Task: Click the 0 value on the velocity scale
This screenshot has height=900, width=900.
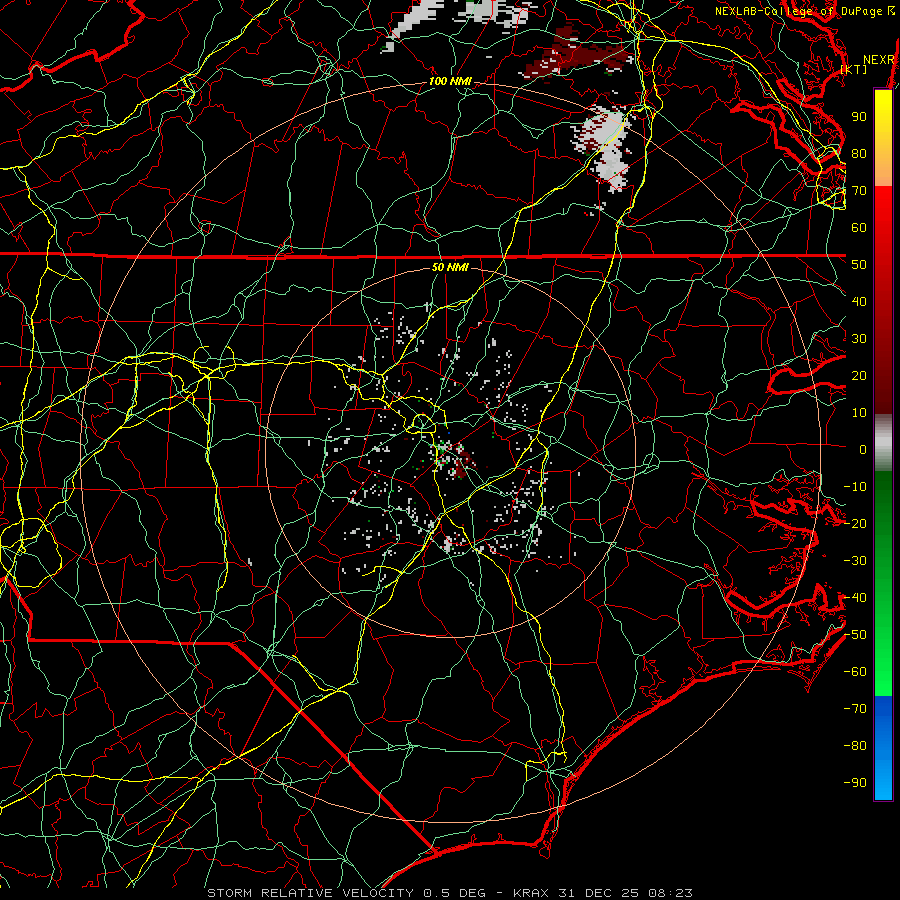Action: point(863,449)
